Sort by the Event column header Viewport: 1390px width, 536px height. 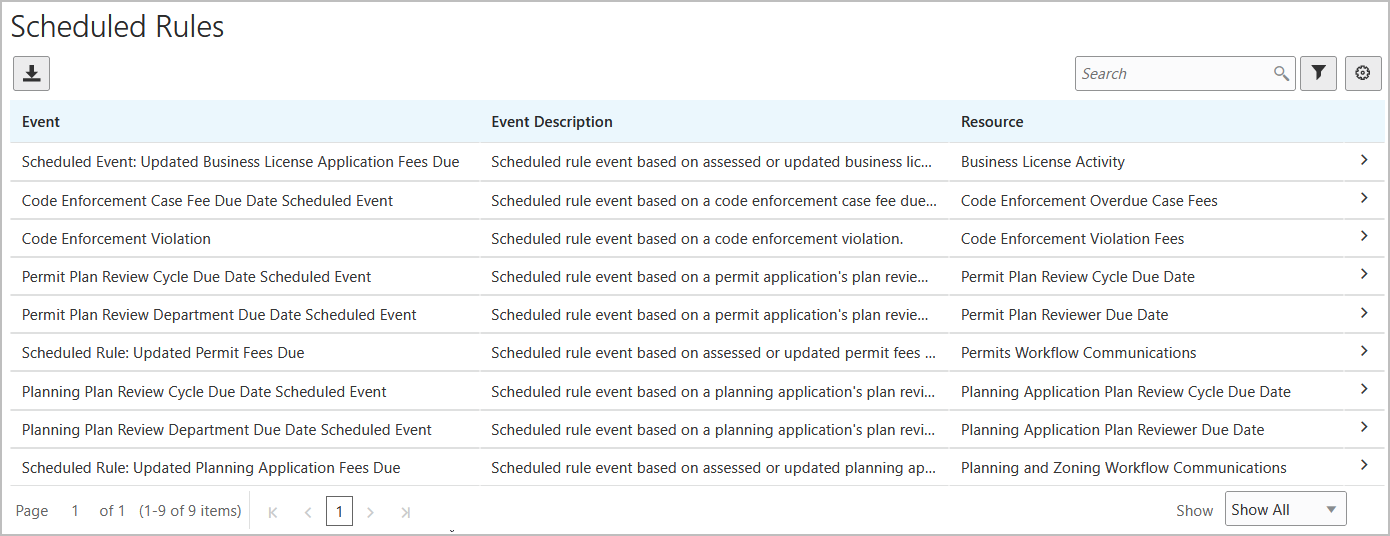click(41, 122)
